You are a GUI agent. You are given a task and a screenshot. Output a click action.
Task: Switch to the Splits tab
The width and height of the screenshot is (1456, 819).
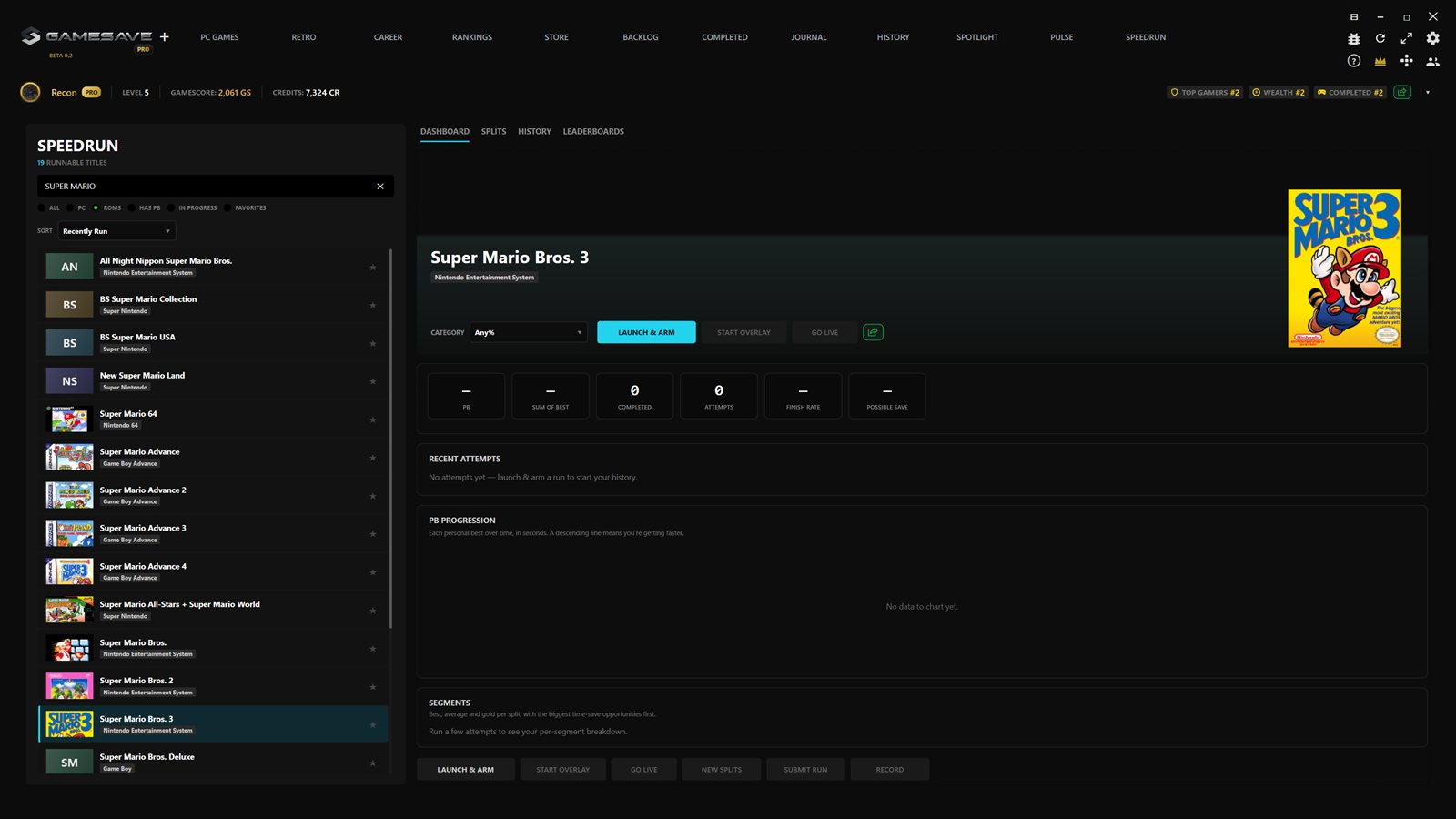point(493,132)
